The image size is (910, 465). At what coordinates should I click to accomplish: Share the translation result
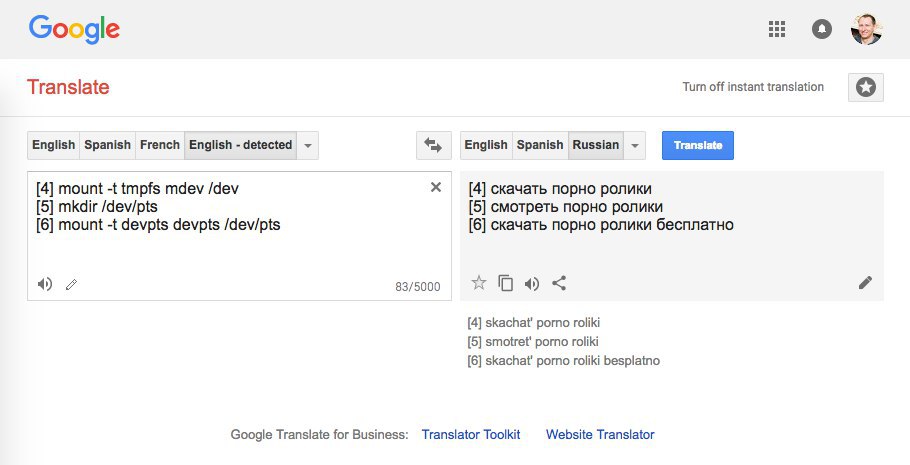click(x=559, y=283)
